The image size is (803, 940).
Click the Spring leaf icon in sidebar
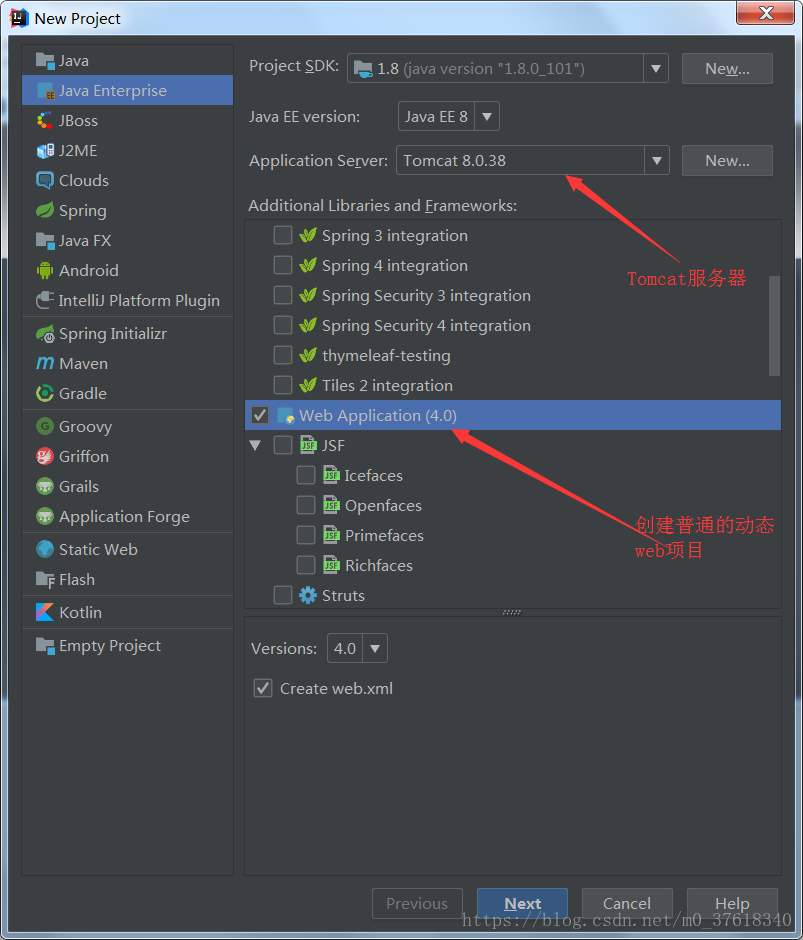click(x=45, y=210)
